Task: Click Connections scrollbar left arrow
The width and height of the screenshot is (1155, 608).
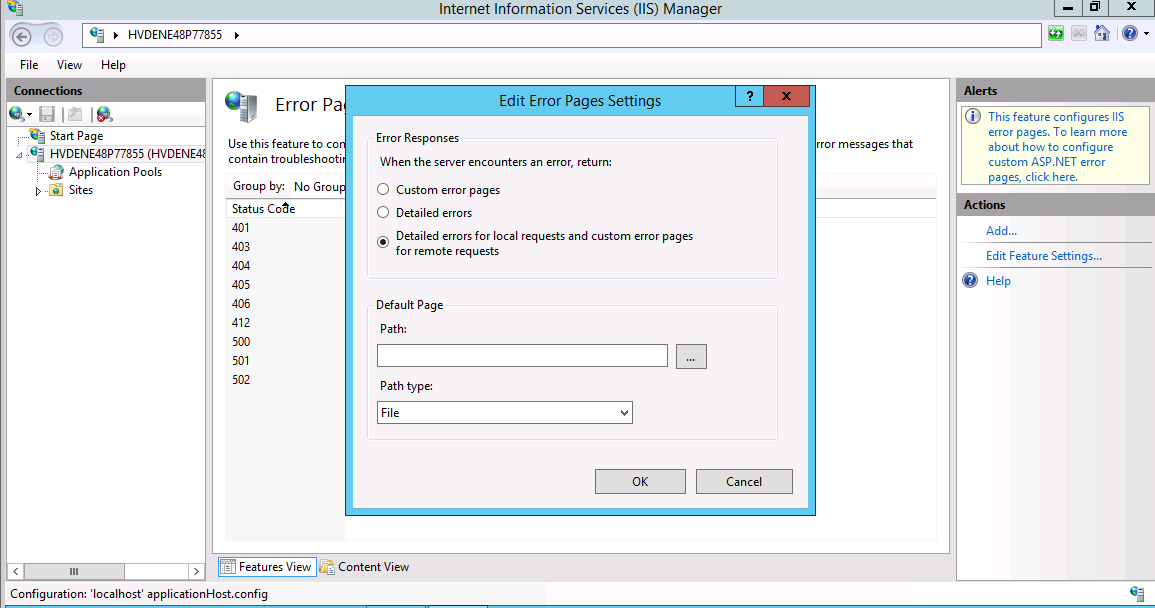Action: coord(15,571)
